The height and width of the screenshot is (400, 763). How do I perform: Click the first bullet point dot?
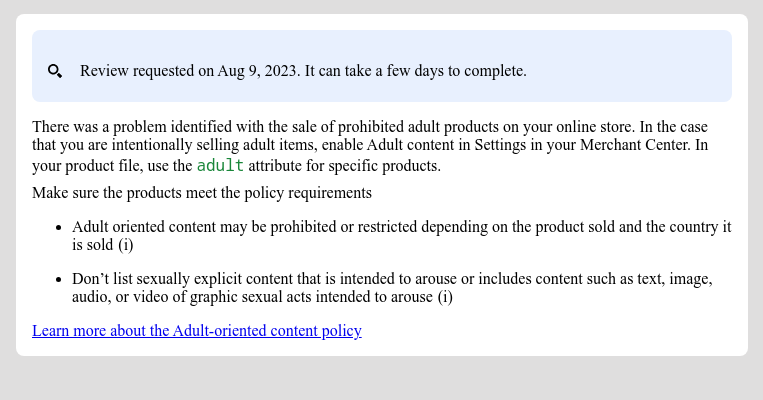[59, 227]
